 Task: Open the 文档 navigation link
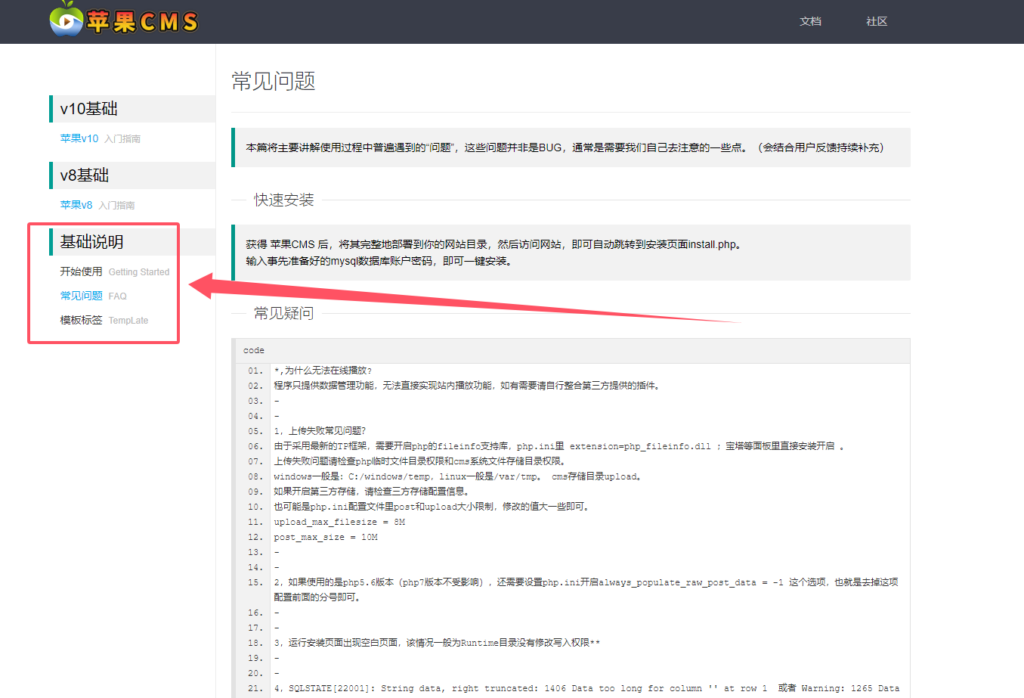810,22
